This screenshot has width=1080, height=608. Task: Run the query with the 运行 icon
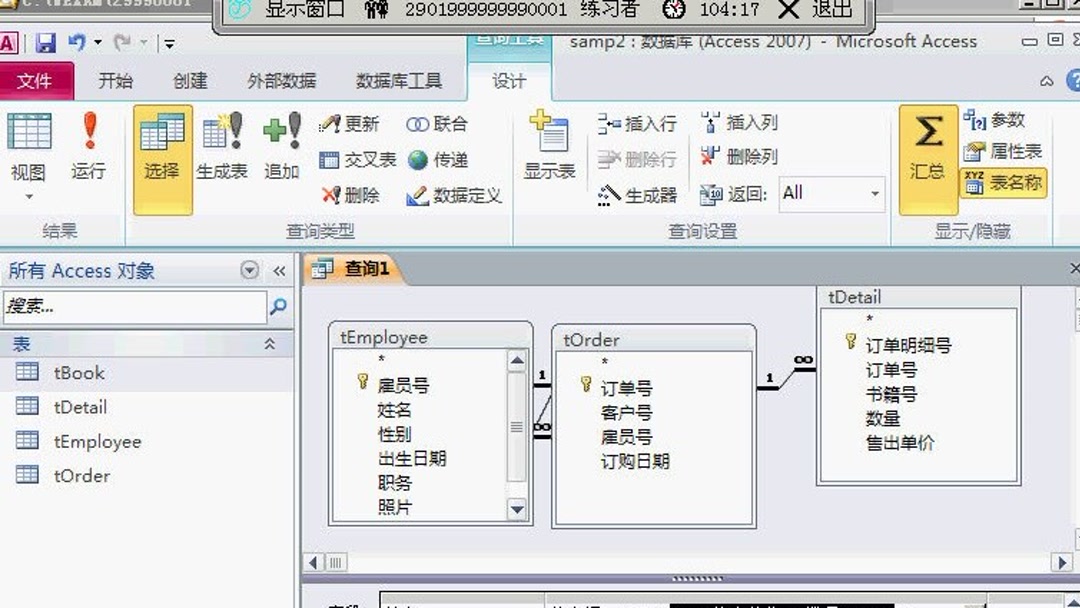tap(89, 150)
